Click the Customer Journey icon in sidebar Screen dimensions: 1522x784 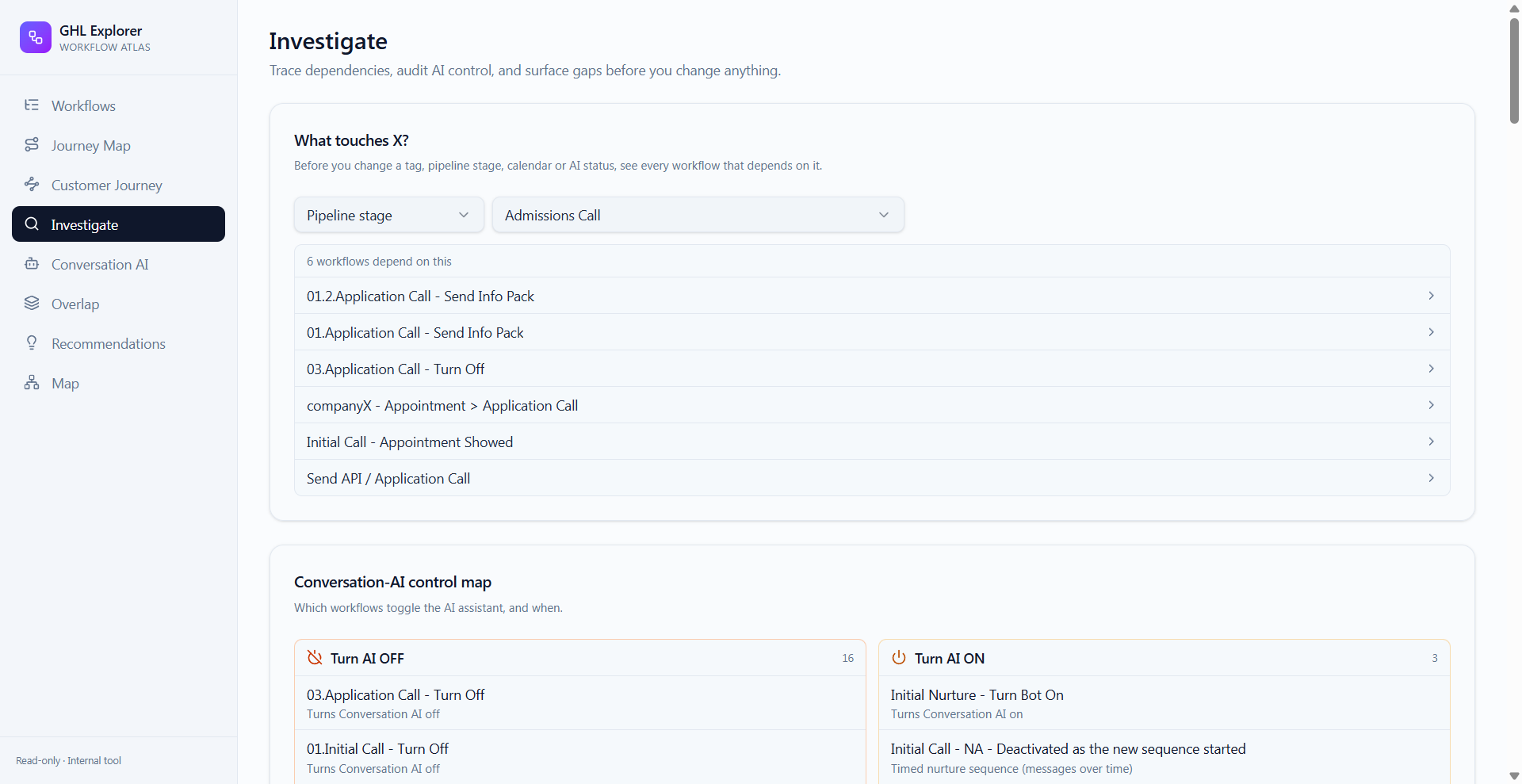click(x=32, y=184)
